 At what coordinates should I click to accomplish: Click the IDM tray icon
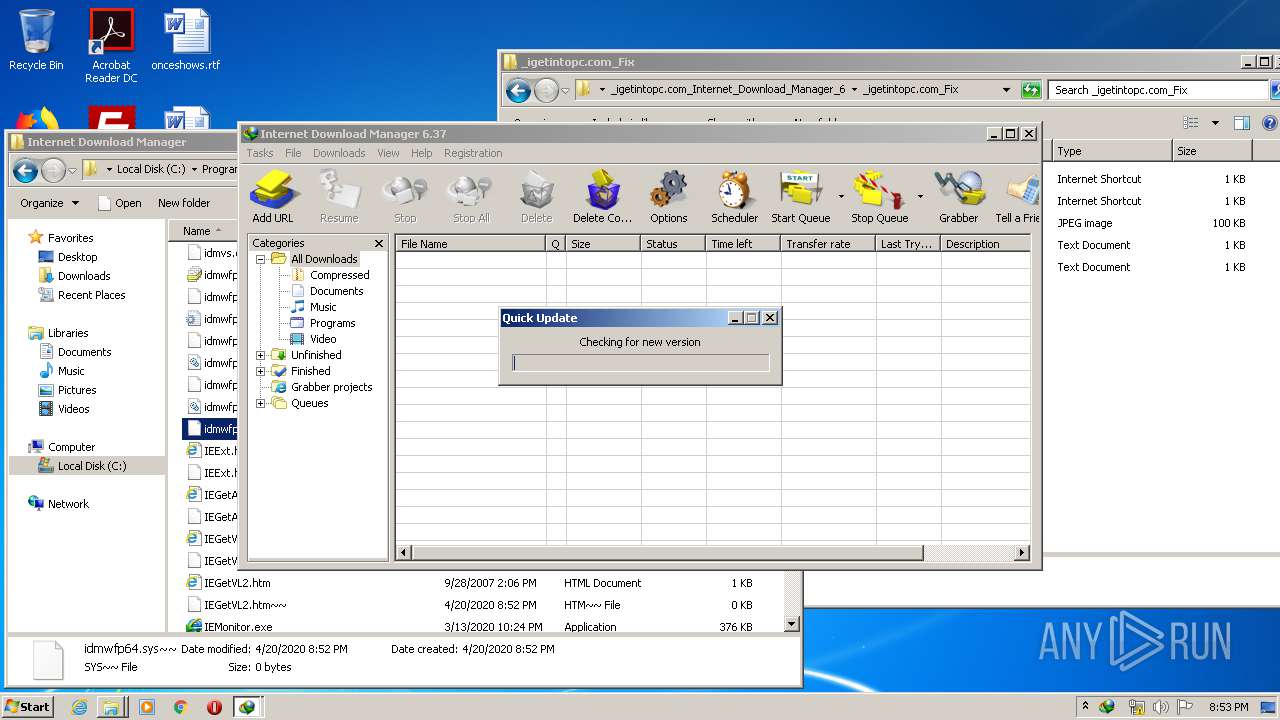tap(1107, 707)
